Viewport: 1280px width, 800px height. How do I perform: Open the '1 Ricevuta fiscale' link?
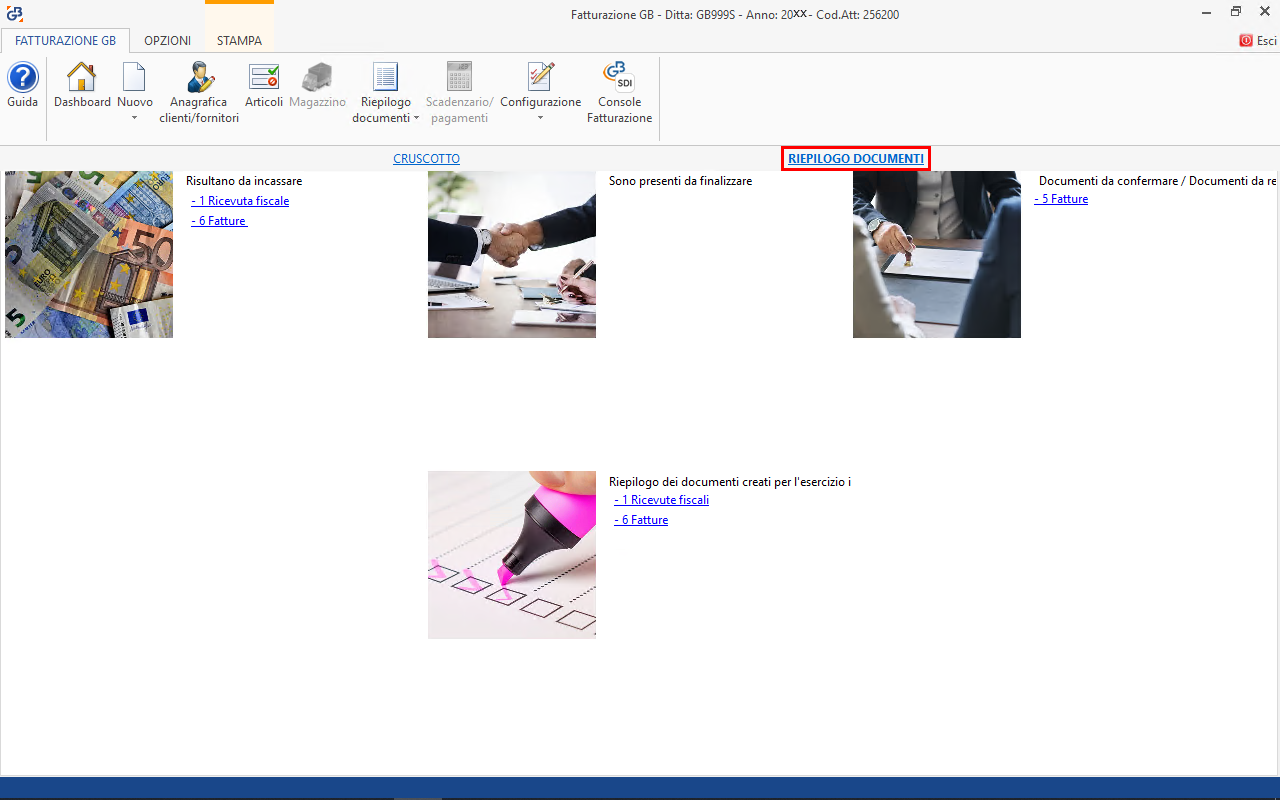pos(243,201)
